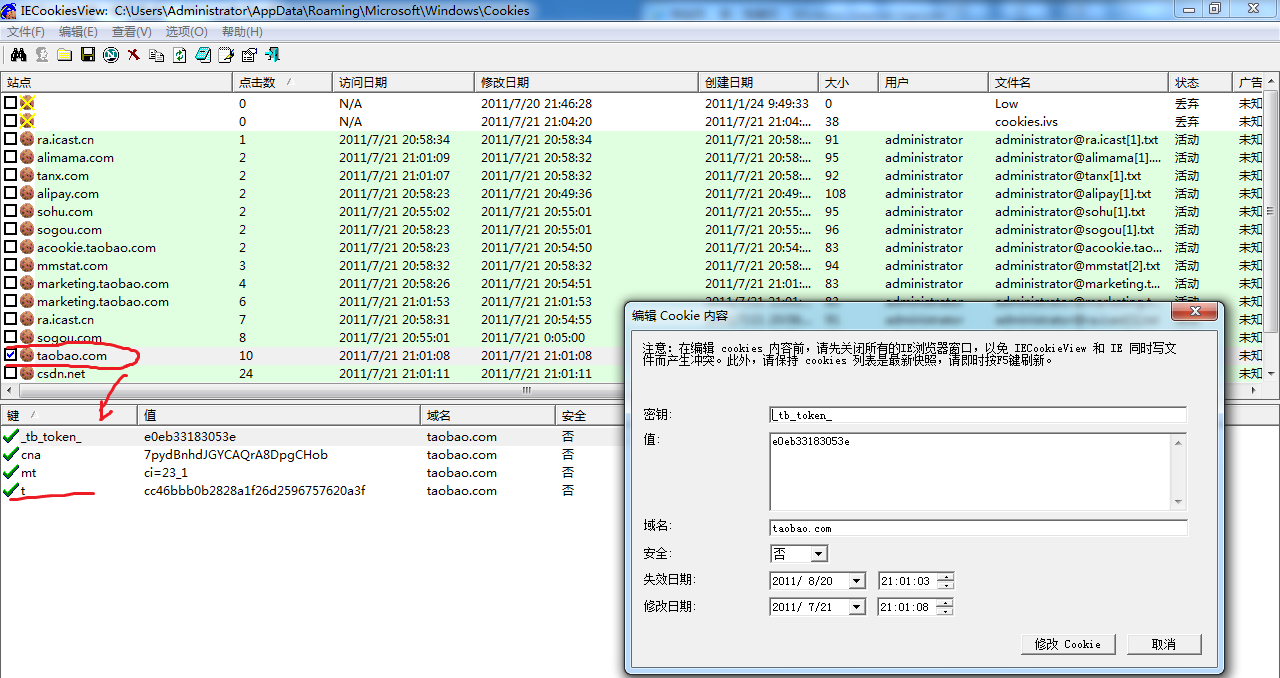Click the Copy pages toolbar icon

(x=157, y=55)
